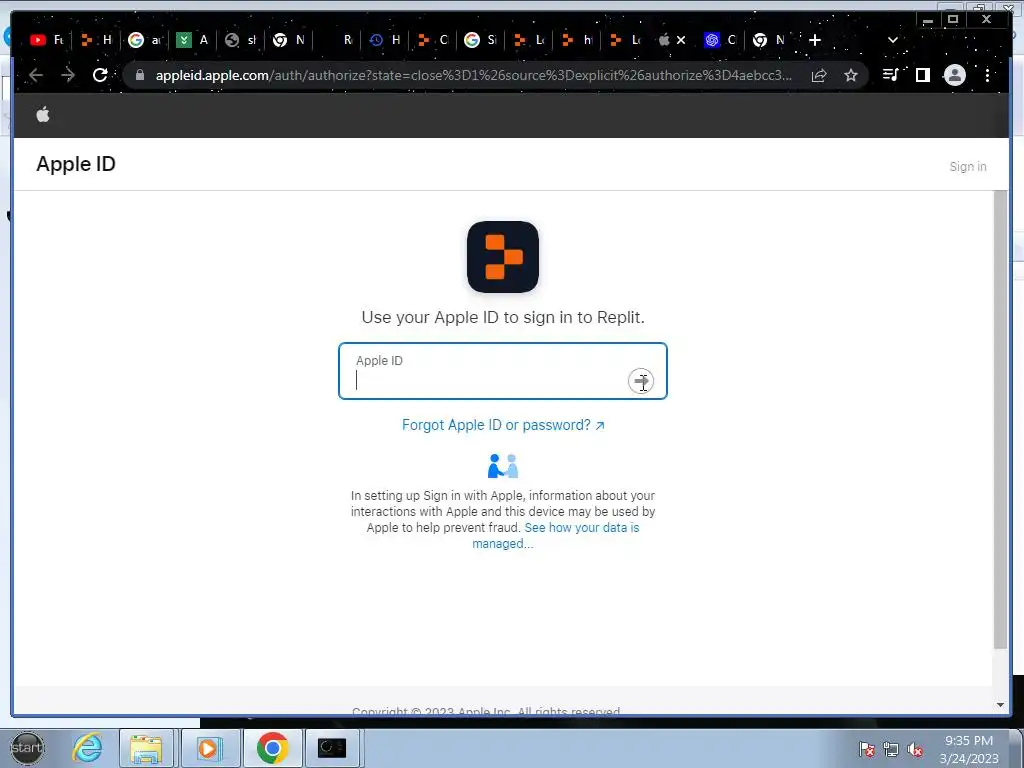Click the Replit app logo
This screenshot has height=768, width=1024.
503,257
